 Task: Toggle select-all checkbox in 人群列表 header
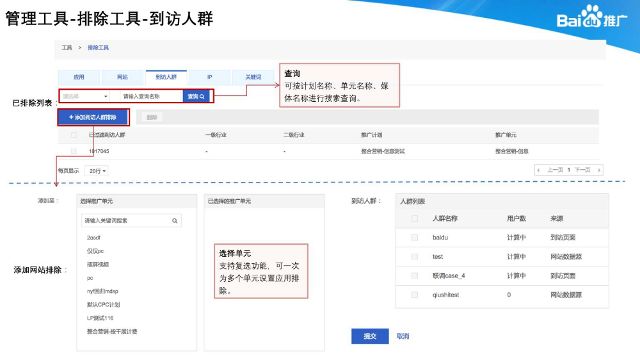[414, 218]
